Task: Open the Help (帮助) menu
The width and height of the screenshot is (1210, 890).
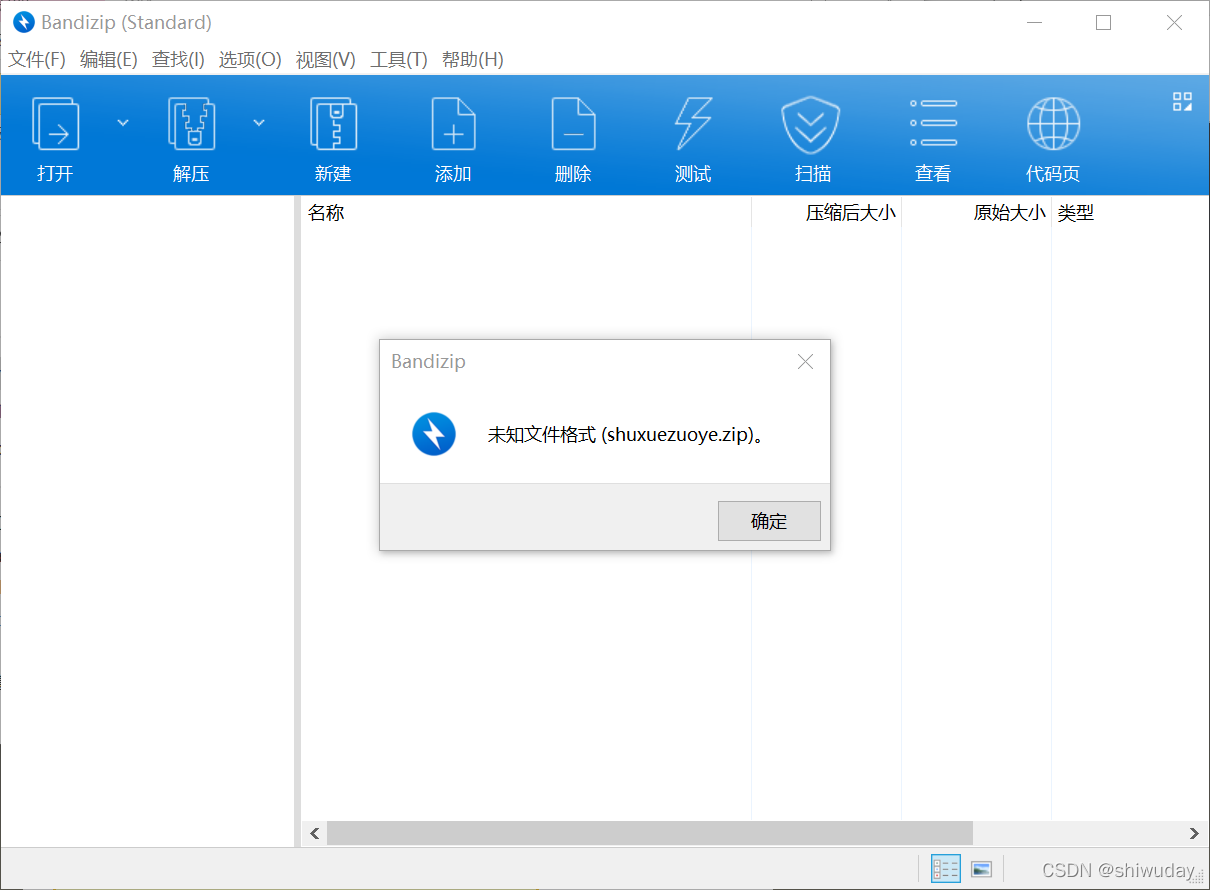Action: [x=473, y=60]
